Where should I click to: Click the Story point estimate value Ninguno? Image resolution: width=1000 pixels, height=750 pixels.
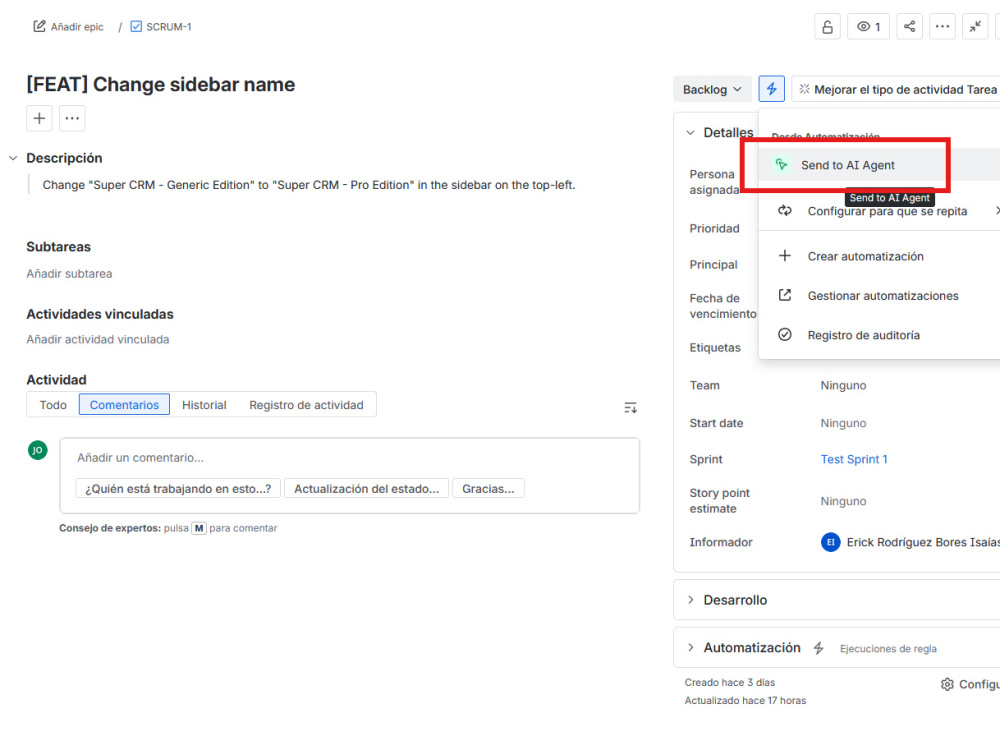pos(843,501)
